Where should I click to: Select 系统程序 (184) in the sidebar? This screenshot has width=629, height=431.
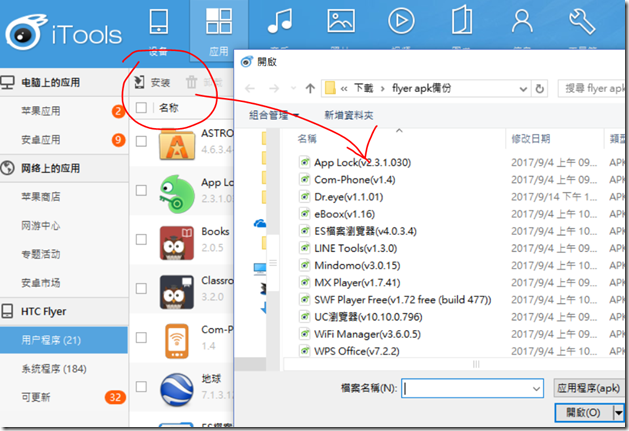click(x=54, y=369)
